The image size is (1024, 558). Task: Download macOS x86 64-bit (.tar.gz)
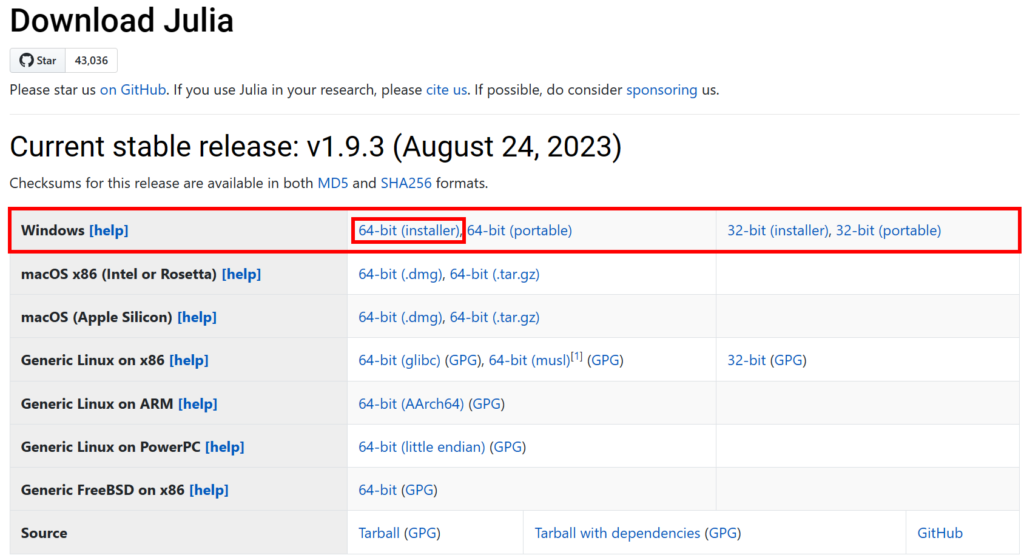[494, 274]
